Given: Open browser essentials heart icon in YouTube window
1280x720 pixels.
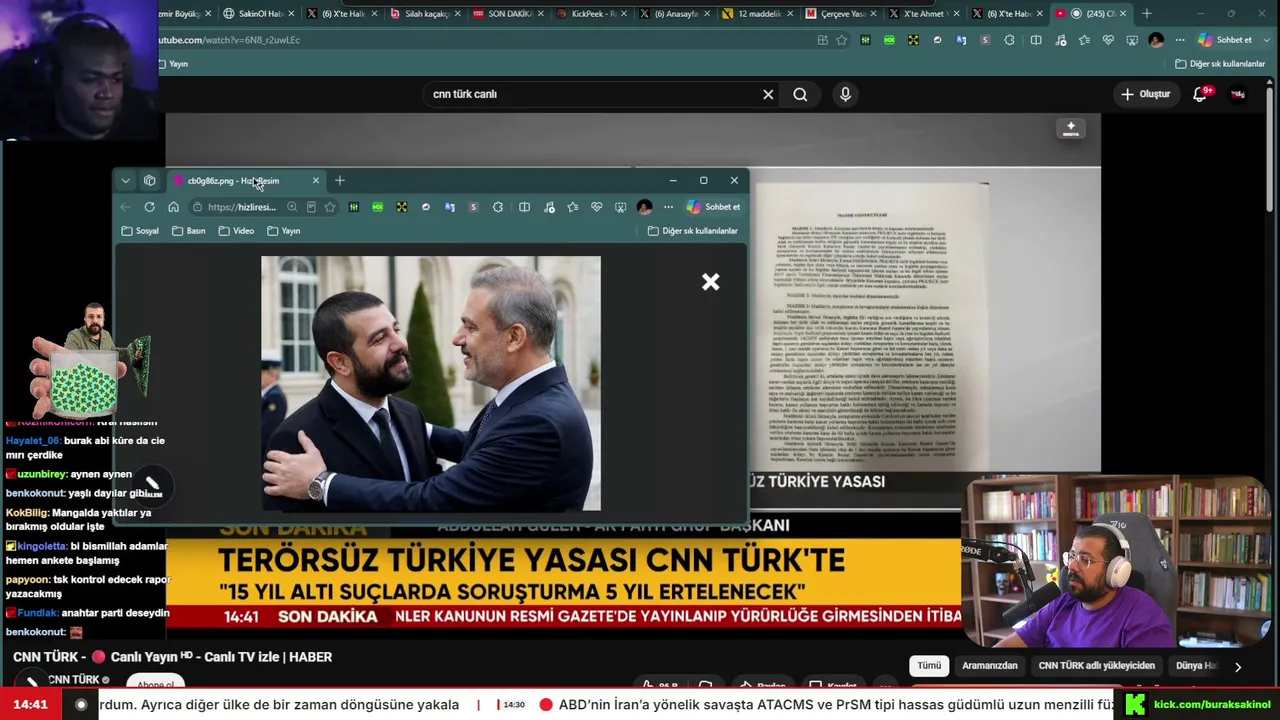Looking at the screenshot, I should (x=1108, y=40).
